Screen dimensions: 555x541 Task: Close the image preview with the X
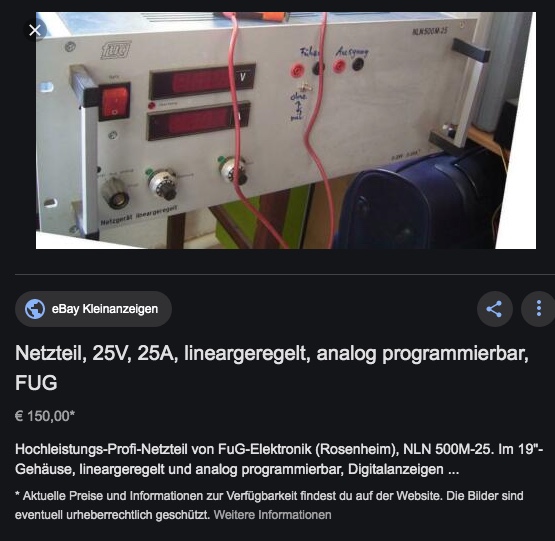[x=35, y=30]
